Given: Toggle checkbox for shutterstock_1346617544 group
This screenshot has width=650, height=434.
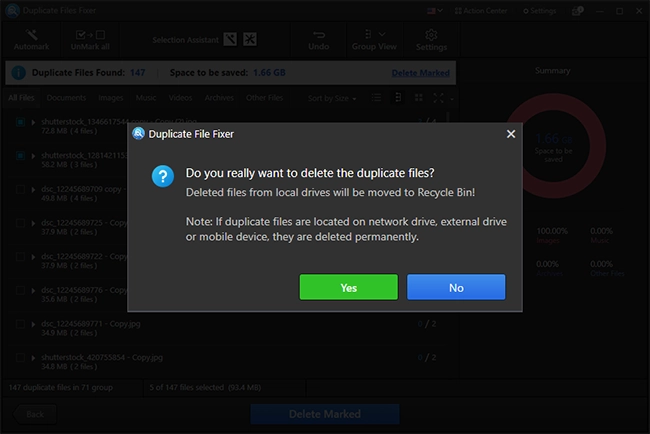Looking at the screenshot, I should pyautogui.click(x=20, y=122).
